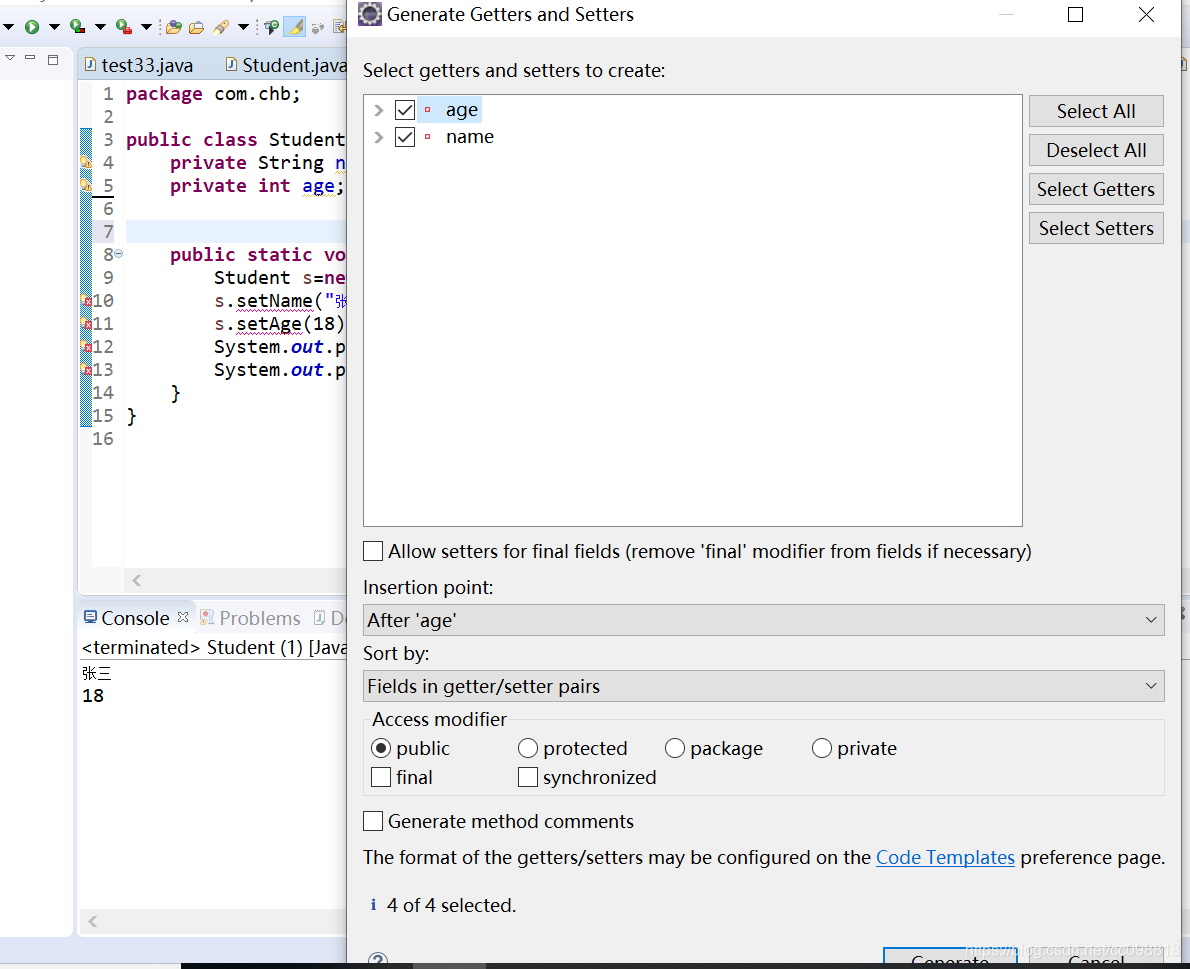Open the Code Templates preference link
The width and height of the screenshot is (1190, 969).
coord(945,857)
